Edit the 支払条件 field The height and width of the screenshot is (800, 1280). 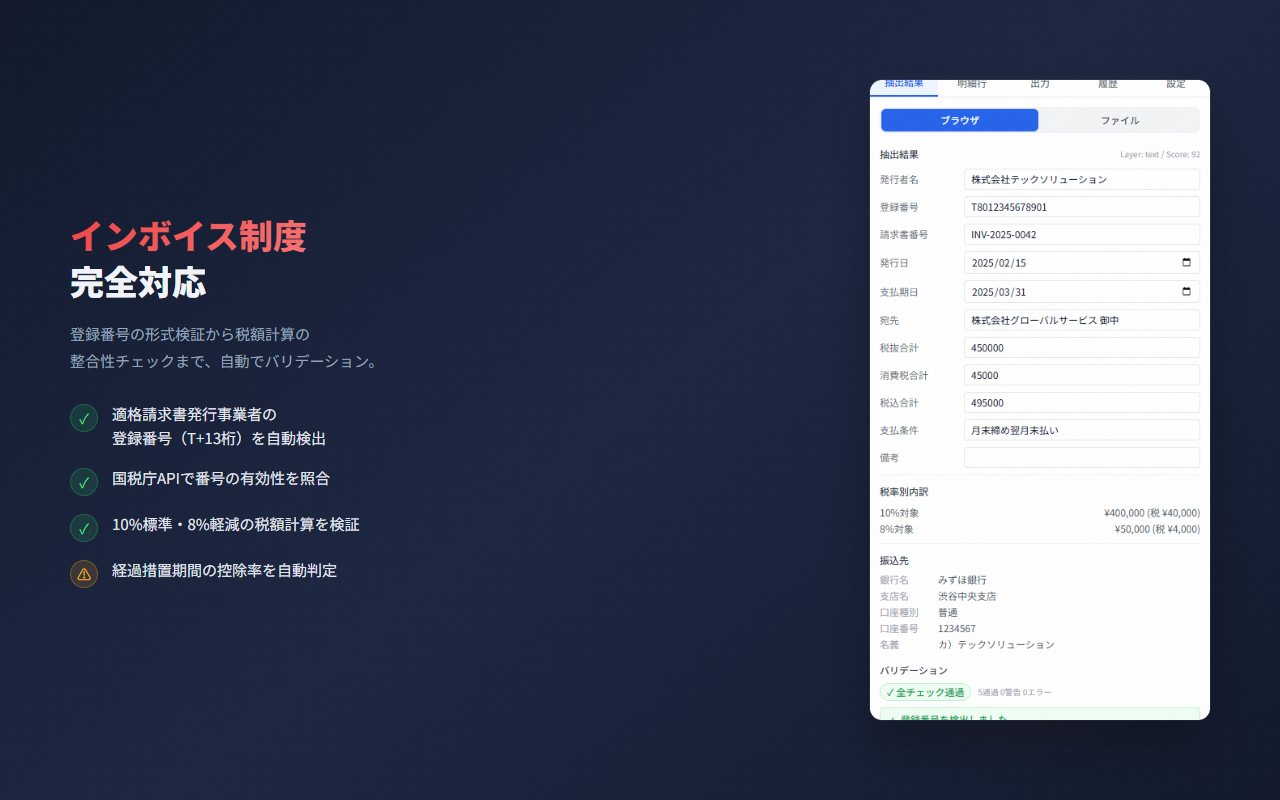(1082, 430)
